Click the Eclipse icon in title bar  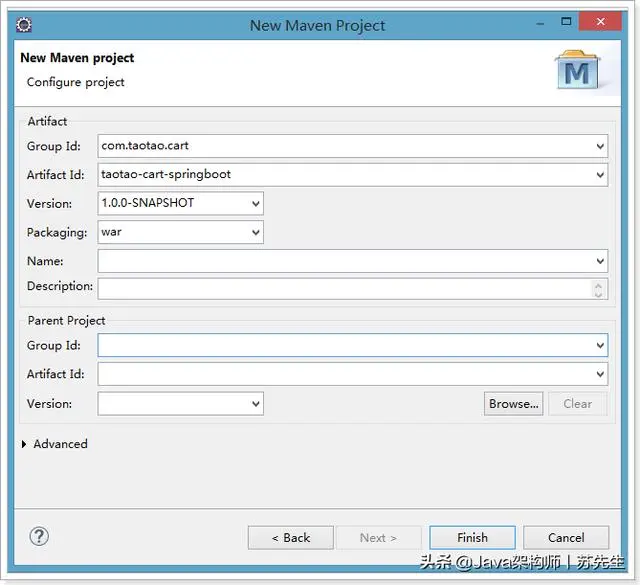(x=24, y=25)
